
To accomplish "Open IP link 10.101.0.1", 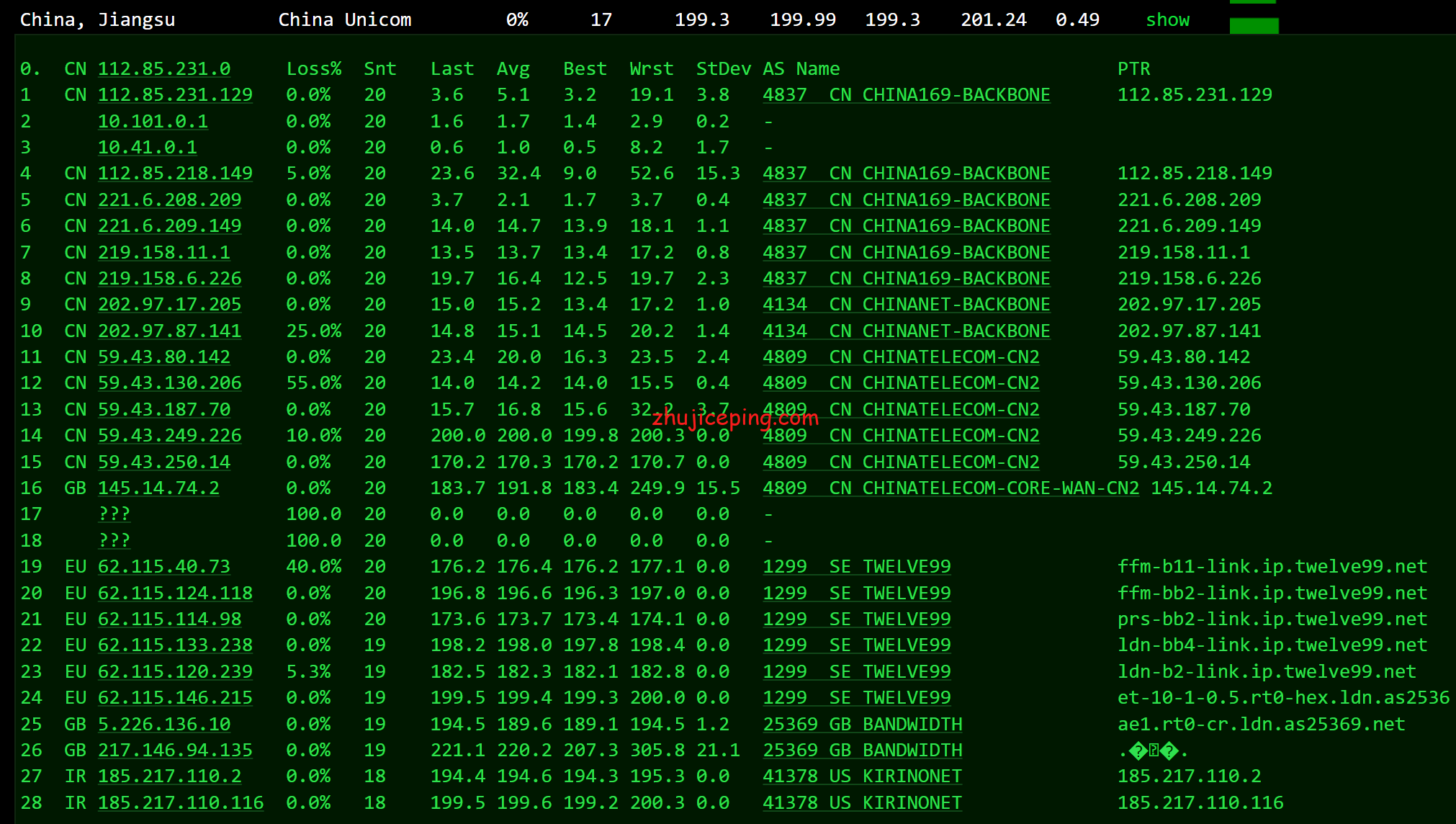I will pyautogui.click(x=153, y=121).
